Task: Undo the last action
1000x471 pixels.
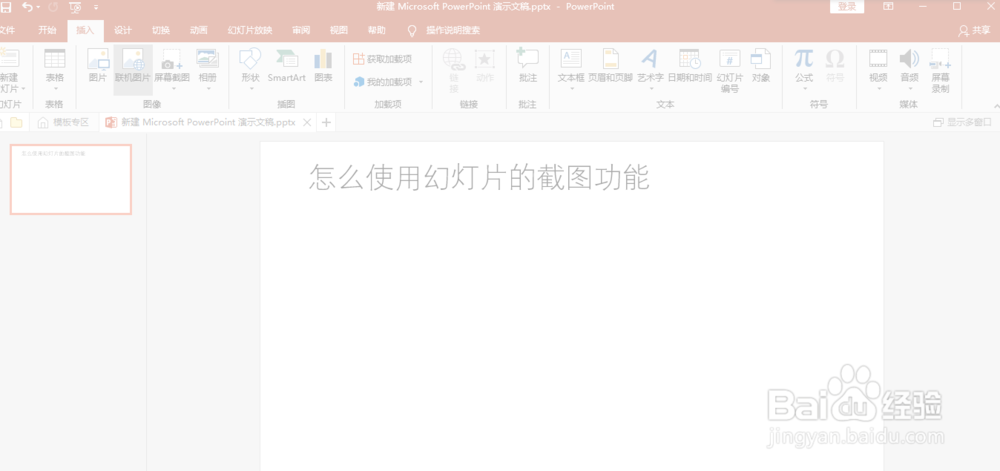Action: [27, 7]
